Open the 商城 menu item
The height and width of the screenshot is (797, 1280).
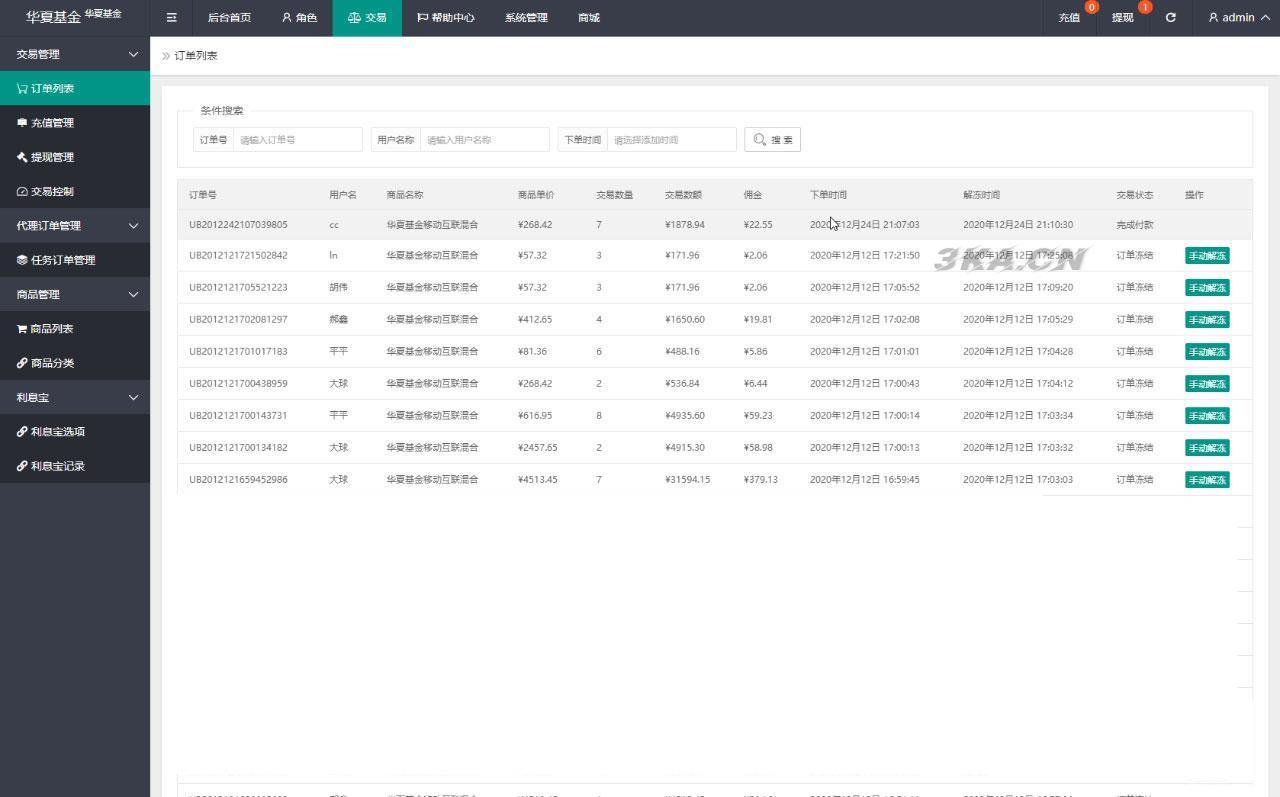589,18
